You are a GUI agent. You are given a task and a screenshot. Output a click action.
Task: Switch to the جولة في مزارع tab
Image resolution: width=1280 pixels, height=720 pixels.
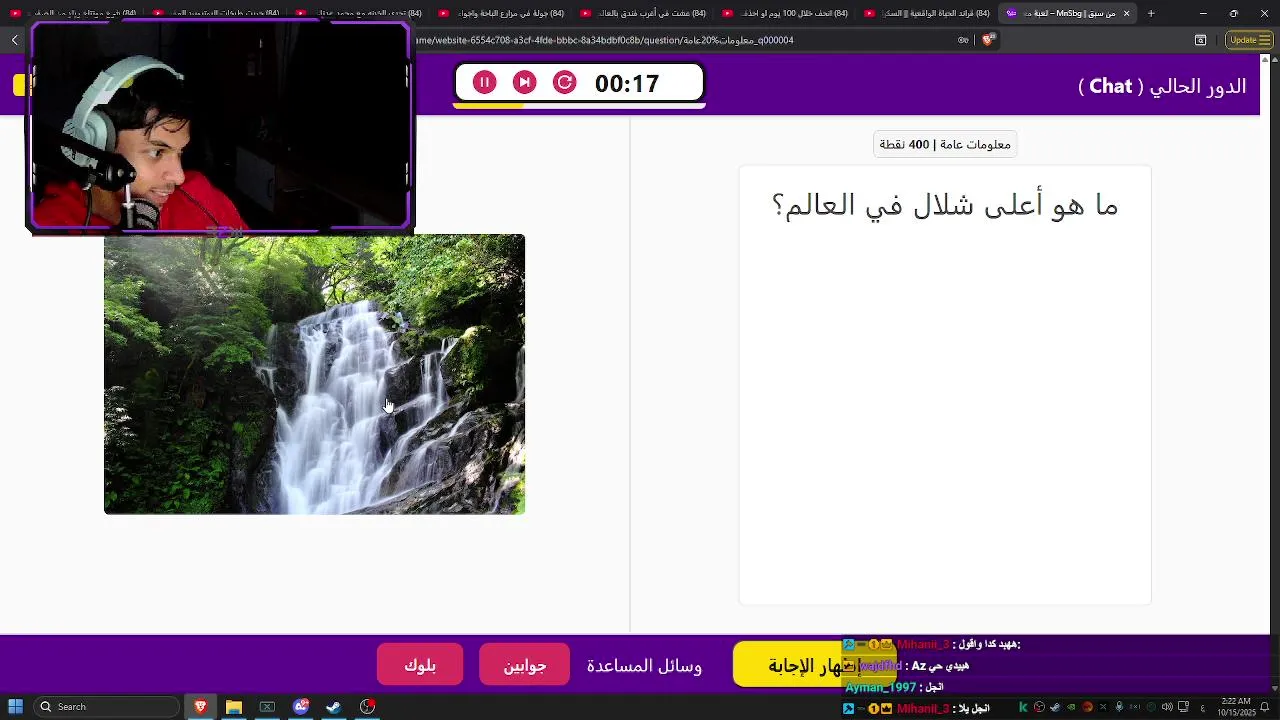pos(501,13)
